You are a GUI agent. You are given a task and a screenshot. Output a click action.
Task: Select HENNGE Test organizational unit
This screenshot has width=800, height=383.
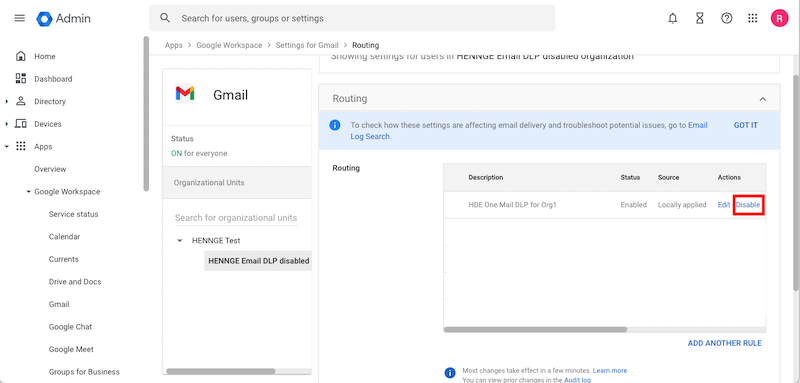click(216, 240)
